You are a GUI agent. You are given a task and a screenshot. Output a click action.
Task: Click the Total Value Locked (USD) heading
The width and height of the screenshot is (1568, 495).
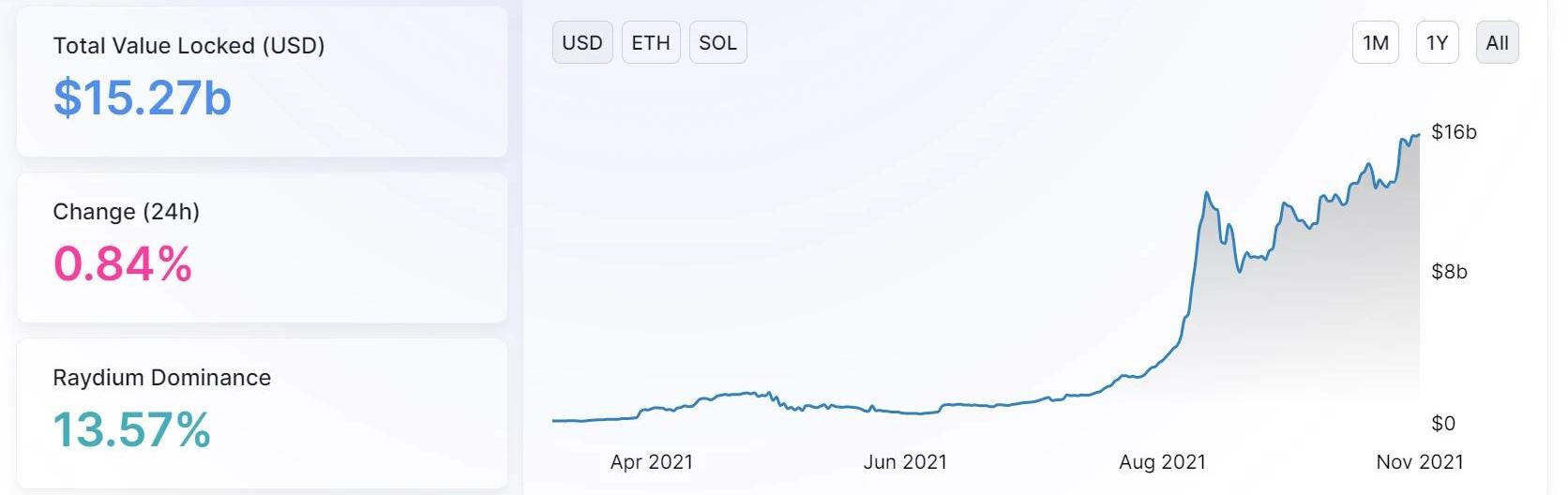pos(188,46)
